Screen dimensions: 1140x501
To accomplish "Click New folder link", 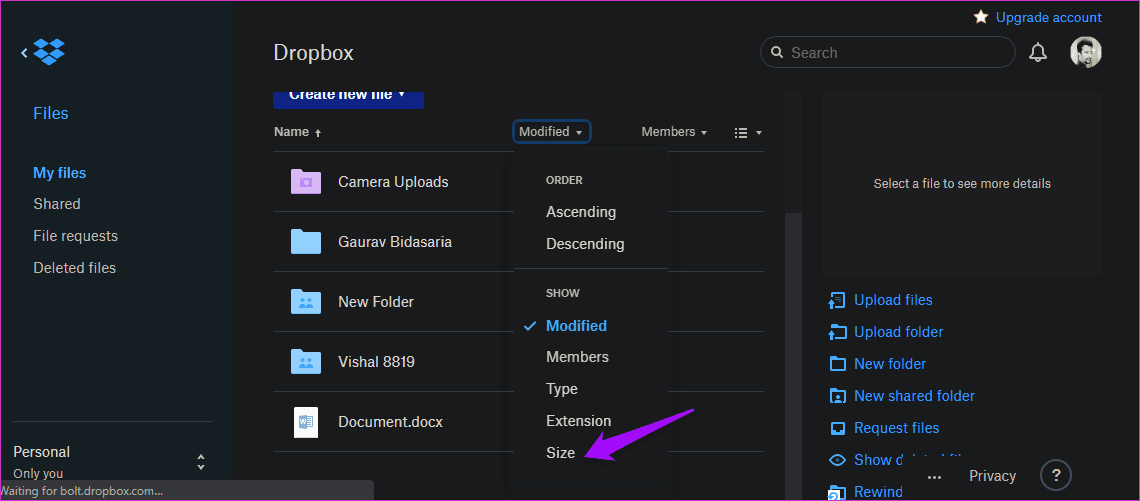I will (890, 364).
